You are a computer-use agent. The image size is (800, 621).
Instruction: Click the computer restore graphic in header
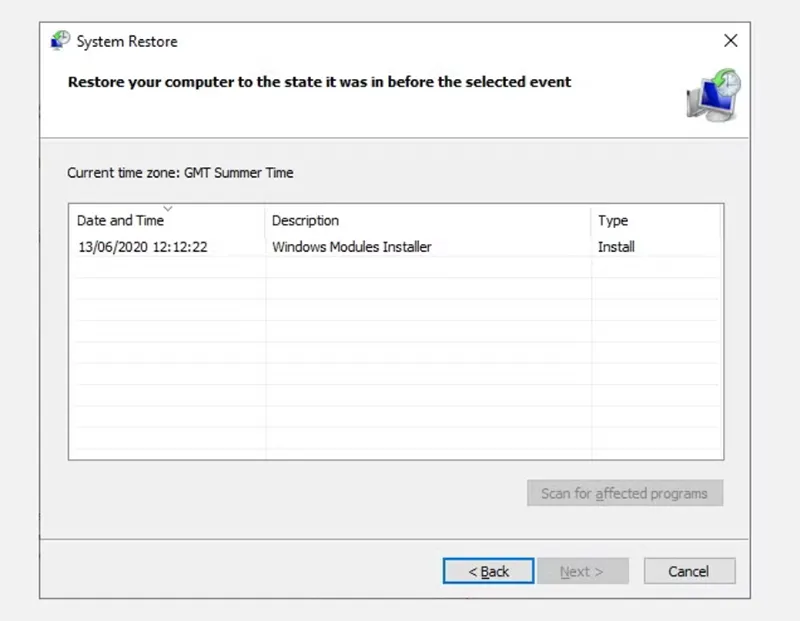pyautogui.click(x=713, y=95)
